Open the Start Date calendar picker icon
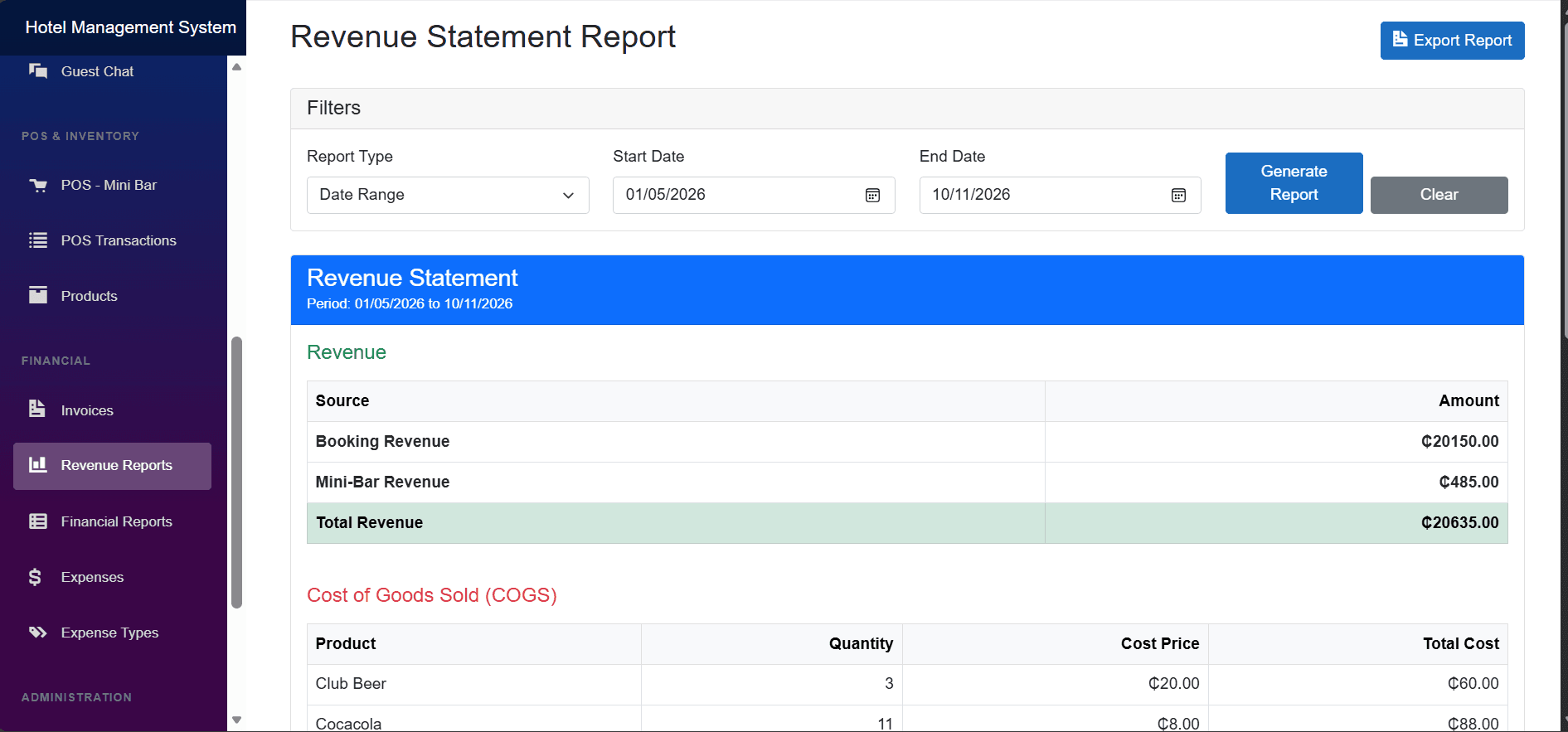Viewport: 1568px width, 732px height. coord(872,195)
